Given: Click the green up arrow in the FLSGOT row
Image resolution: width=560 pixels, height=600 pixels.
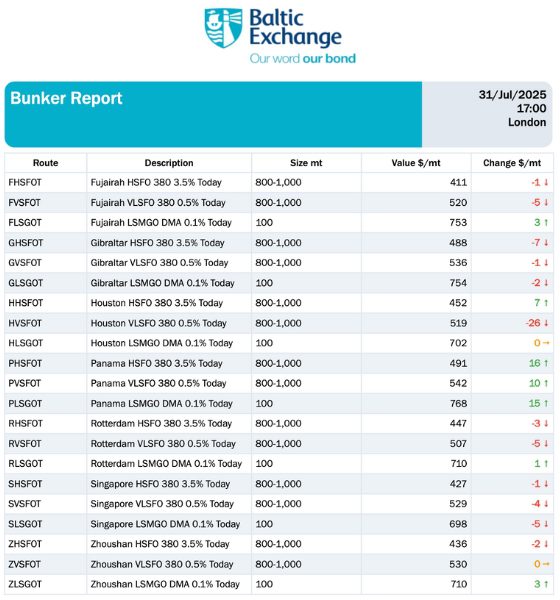Looking at the screenshot, I should (x=546, y=223).
